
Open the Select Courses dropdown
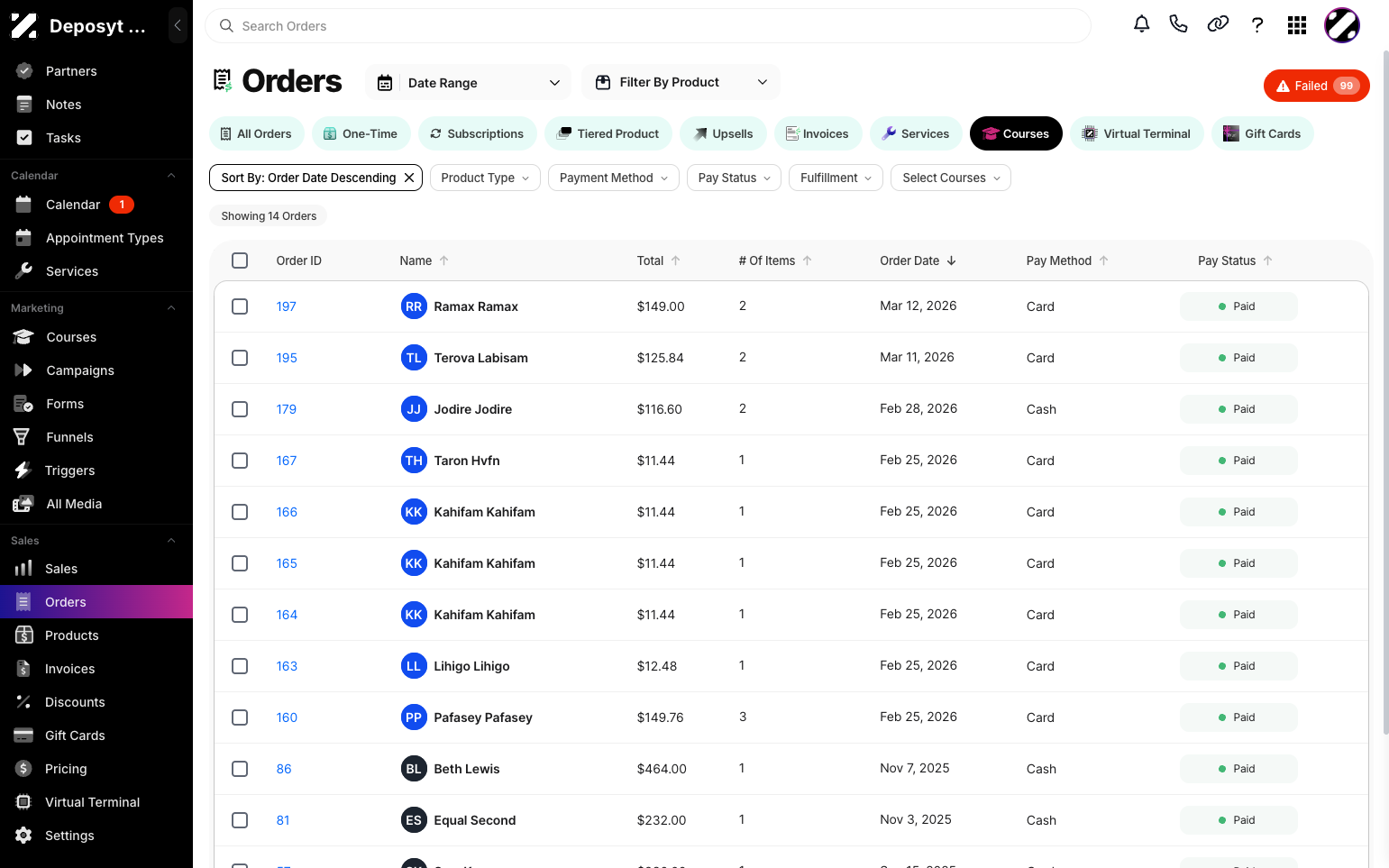(951, 178)
